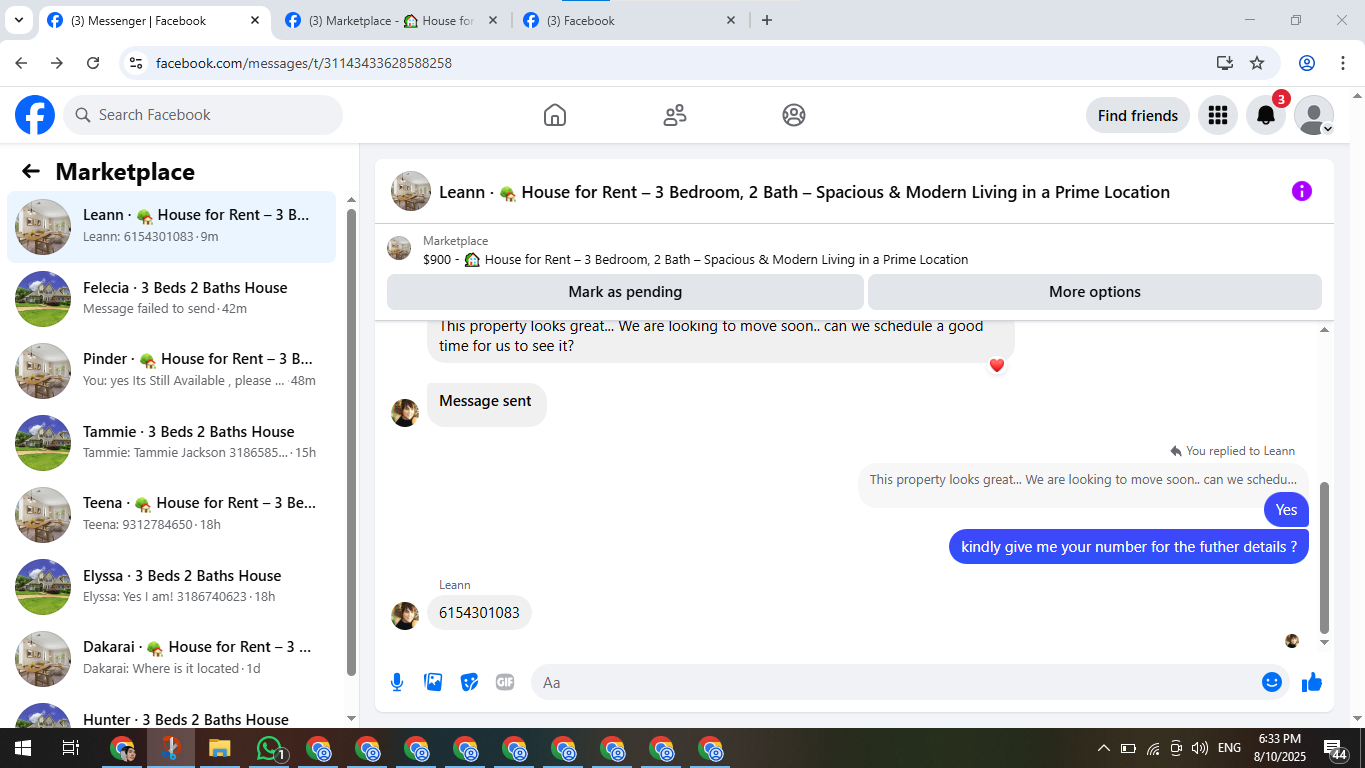Click the Marketplace listing thumbnail

pyautogui.click(x=399, y=248)
